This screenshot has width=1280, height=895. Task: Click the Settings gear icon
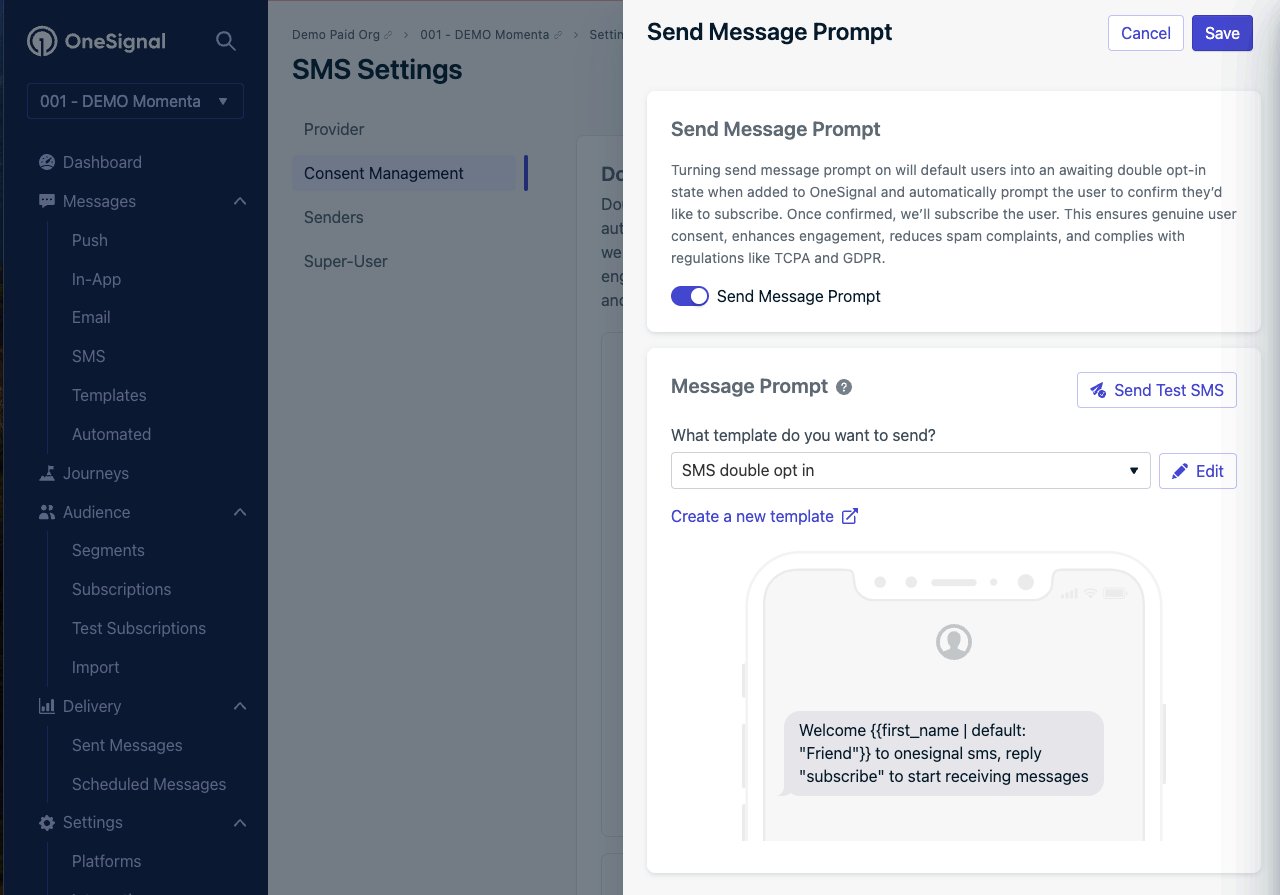47,822
